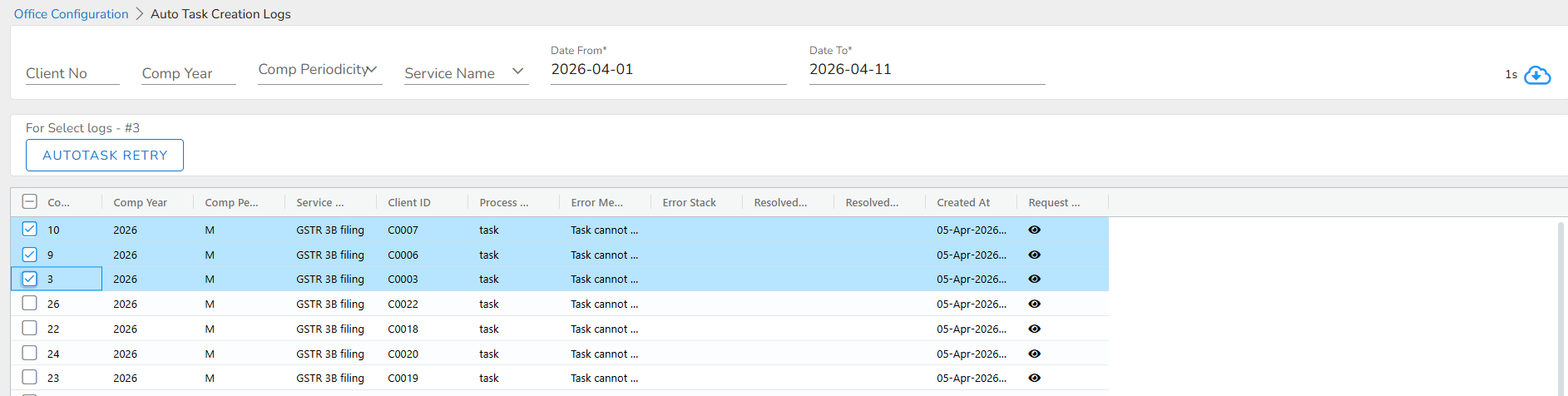This screenshot has width=1568, height=396.
Task: Sort by Created At column header
Action: click(962, 202)
